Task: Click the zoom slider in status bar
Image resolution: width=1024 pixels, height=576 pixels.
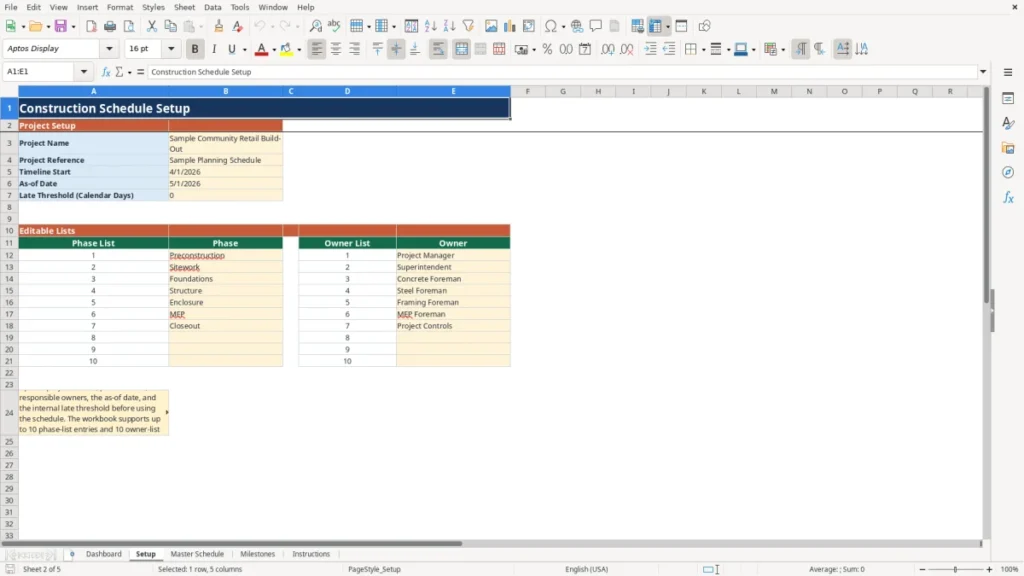Action: coord(955,569)
